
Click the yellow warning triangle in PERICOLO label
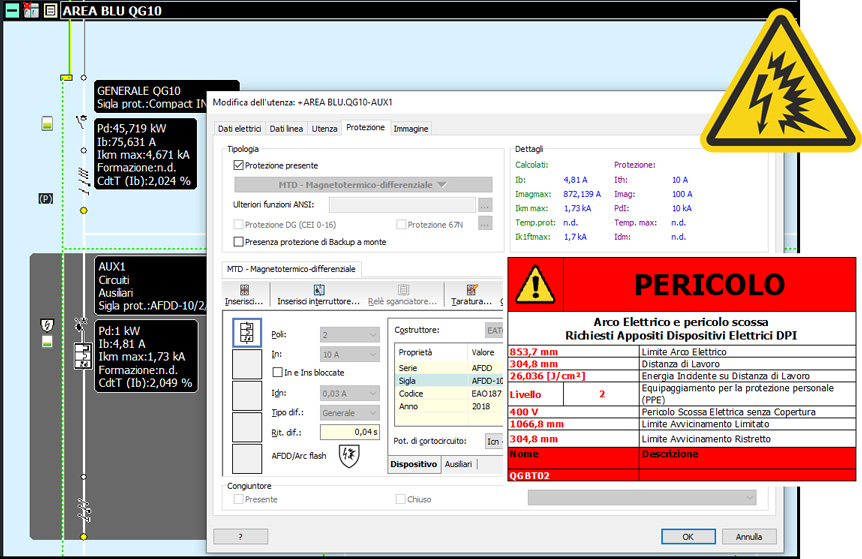tap(534, 284)
